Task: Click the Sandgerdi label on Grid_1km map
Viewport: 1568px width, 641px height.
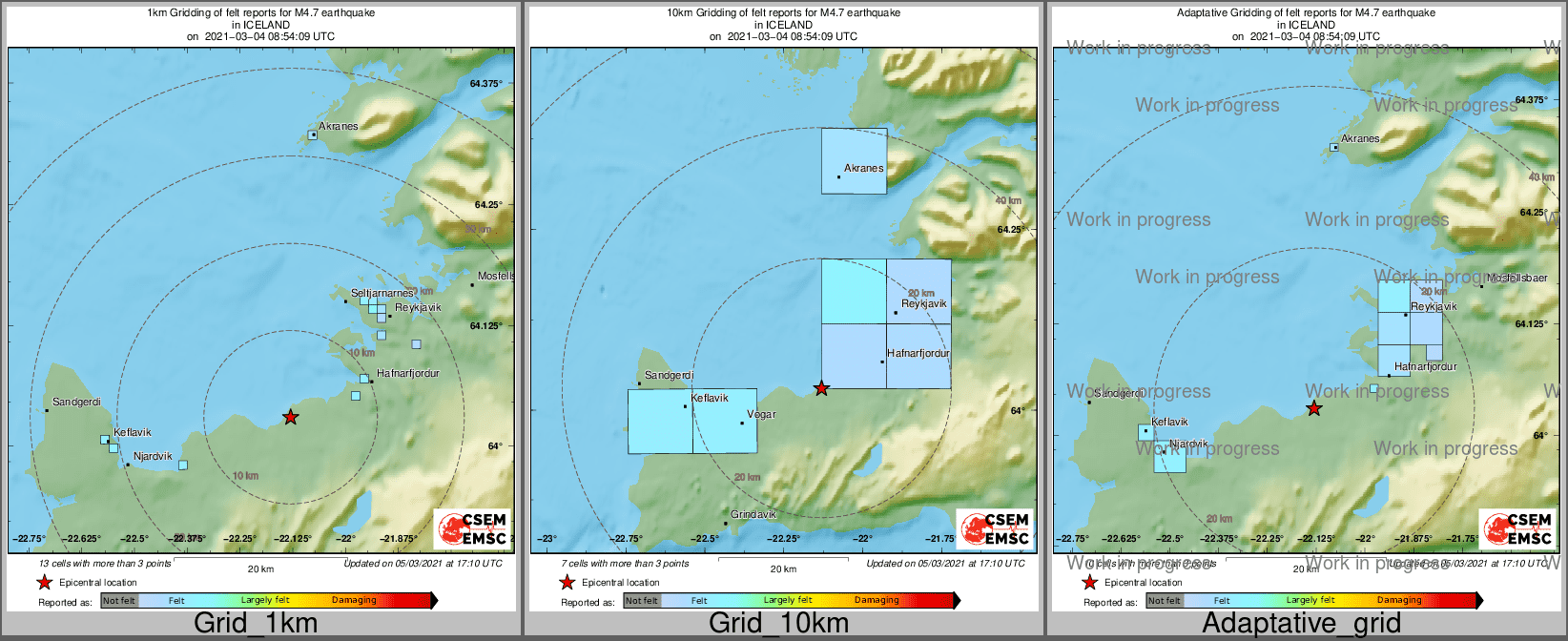Action: click(x=76, y=402)
